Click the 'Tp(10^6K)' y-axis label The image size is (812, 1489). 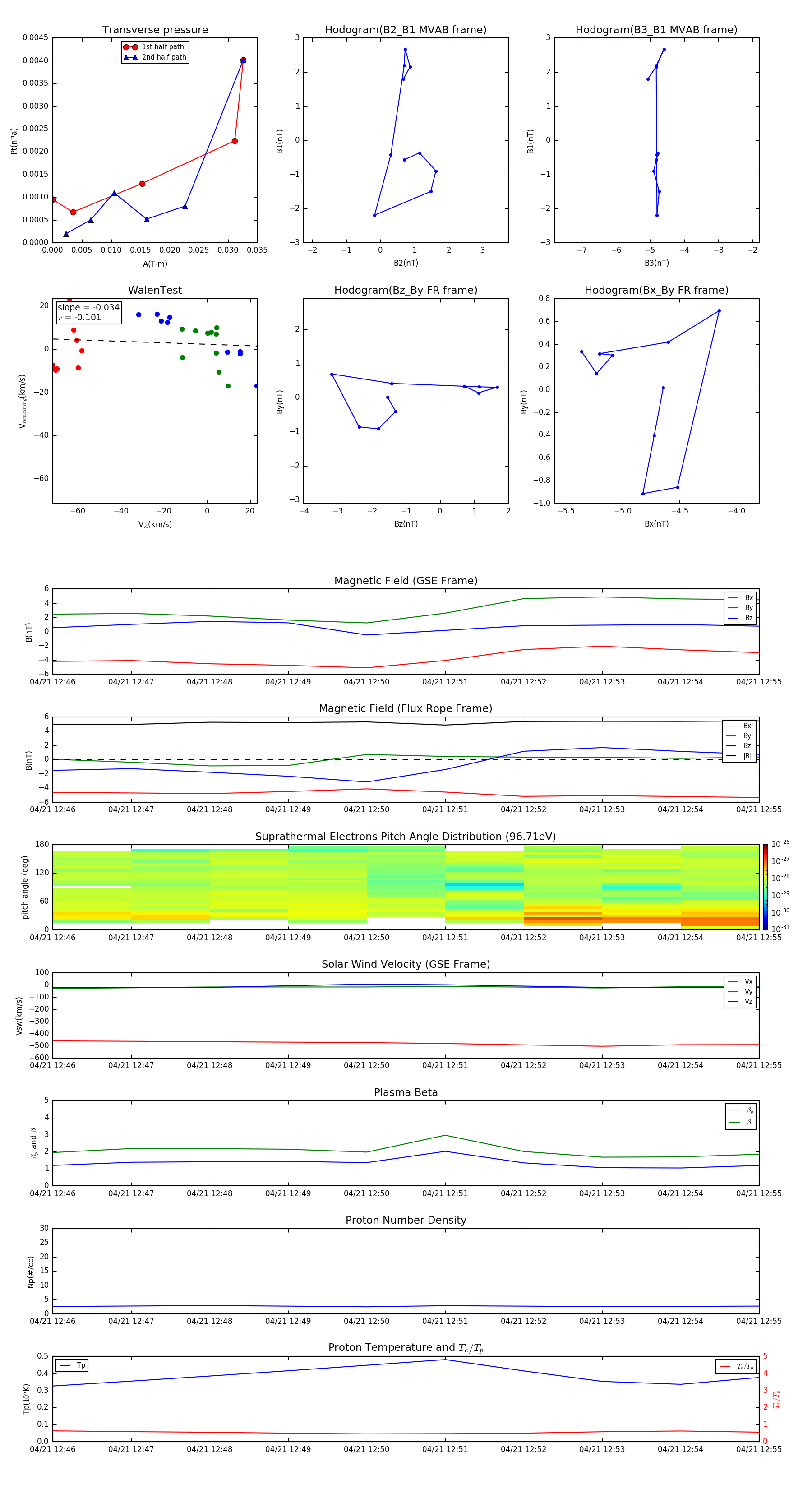[x=26, y=1399]
